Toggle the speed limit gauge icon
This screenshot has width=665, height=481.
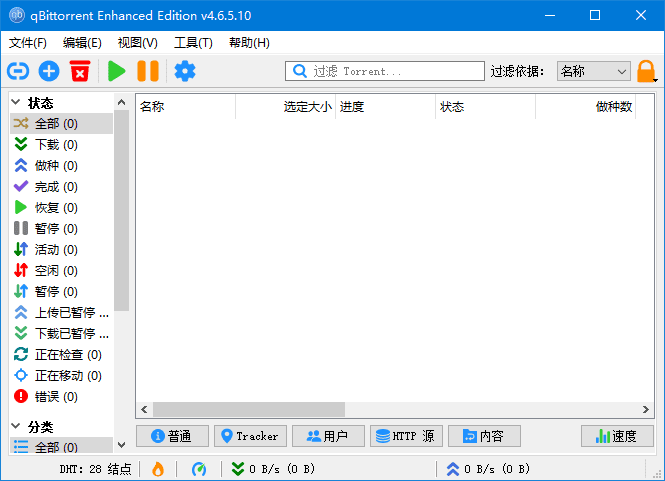pyautogui.click(x=199, y=468)
